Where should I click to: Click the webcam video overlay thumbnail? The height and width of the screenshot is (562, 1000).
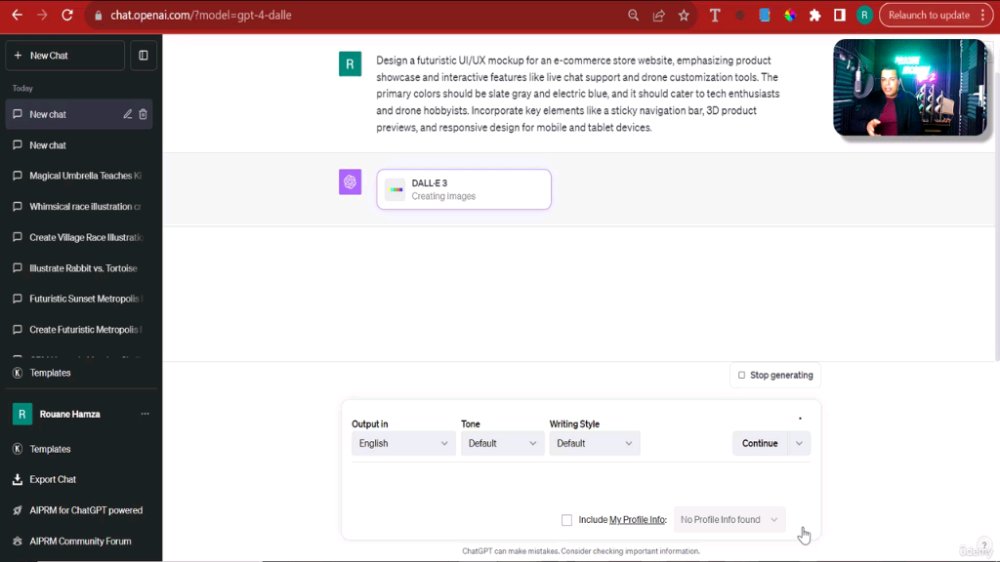point(910,87)
